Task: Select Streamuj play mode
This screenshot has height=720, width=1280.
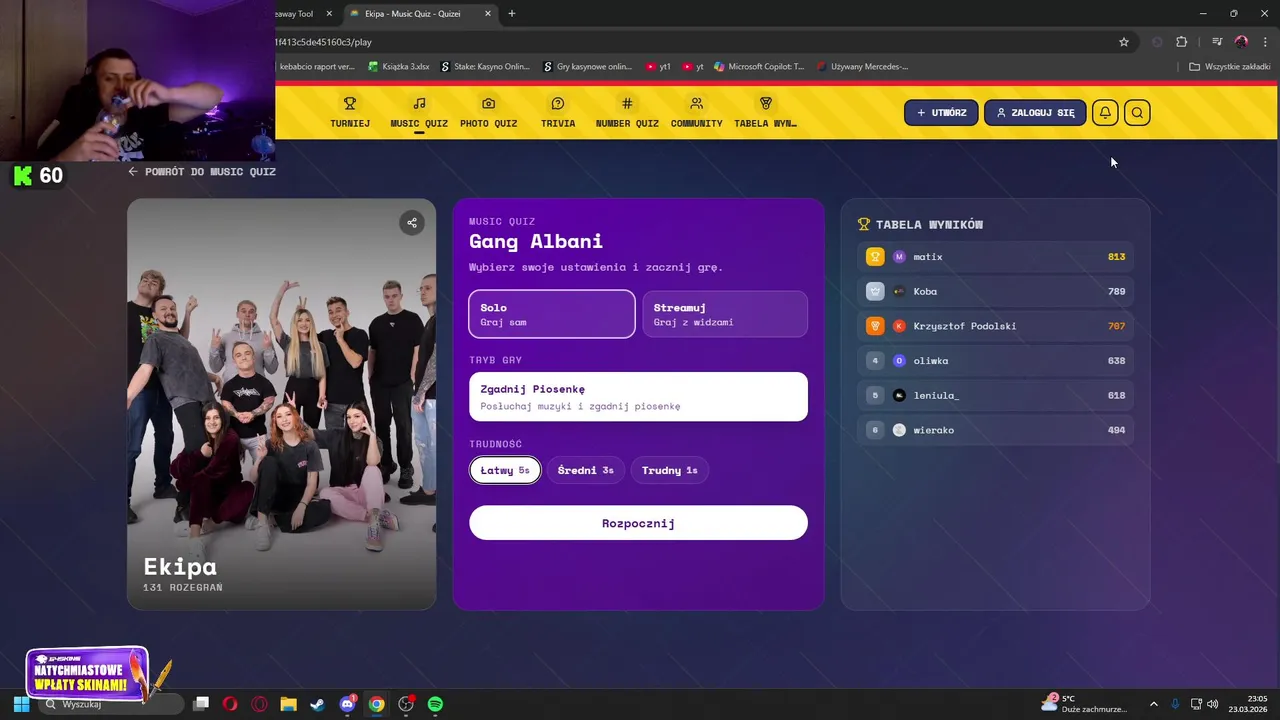Action: point(725,314)
